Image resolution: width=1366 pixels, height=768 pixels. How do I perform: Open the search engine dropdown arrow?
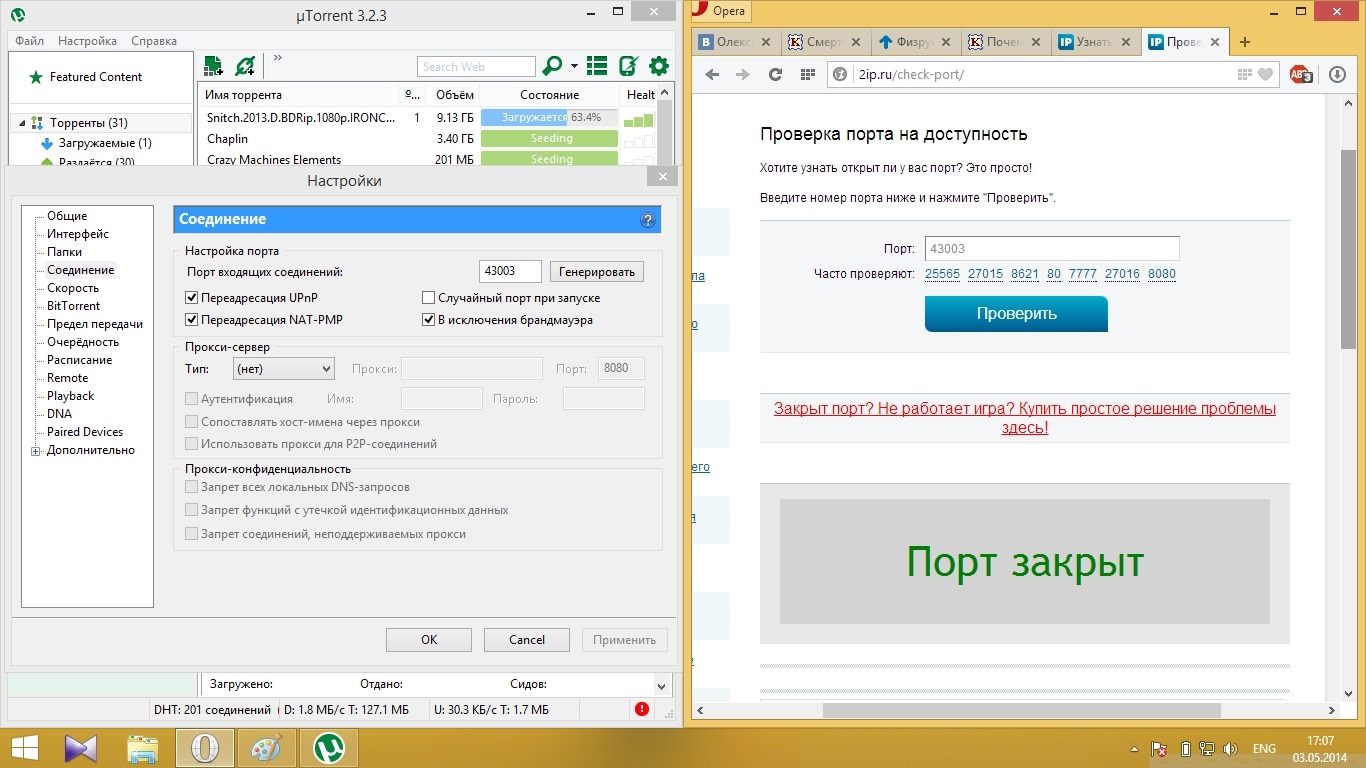pos(575,67)
